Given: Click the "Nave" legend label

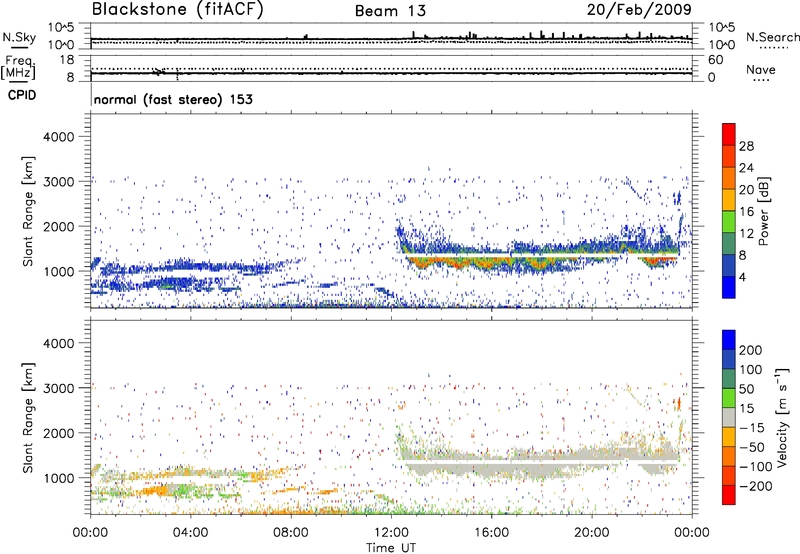Looking at the screenshot, I should tap(761, 69).
